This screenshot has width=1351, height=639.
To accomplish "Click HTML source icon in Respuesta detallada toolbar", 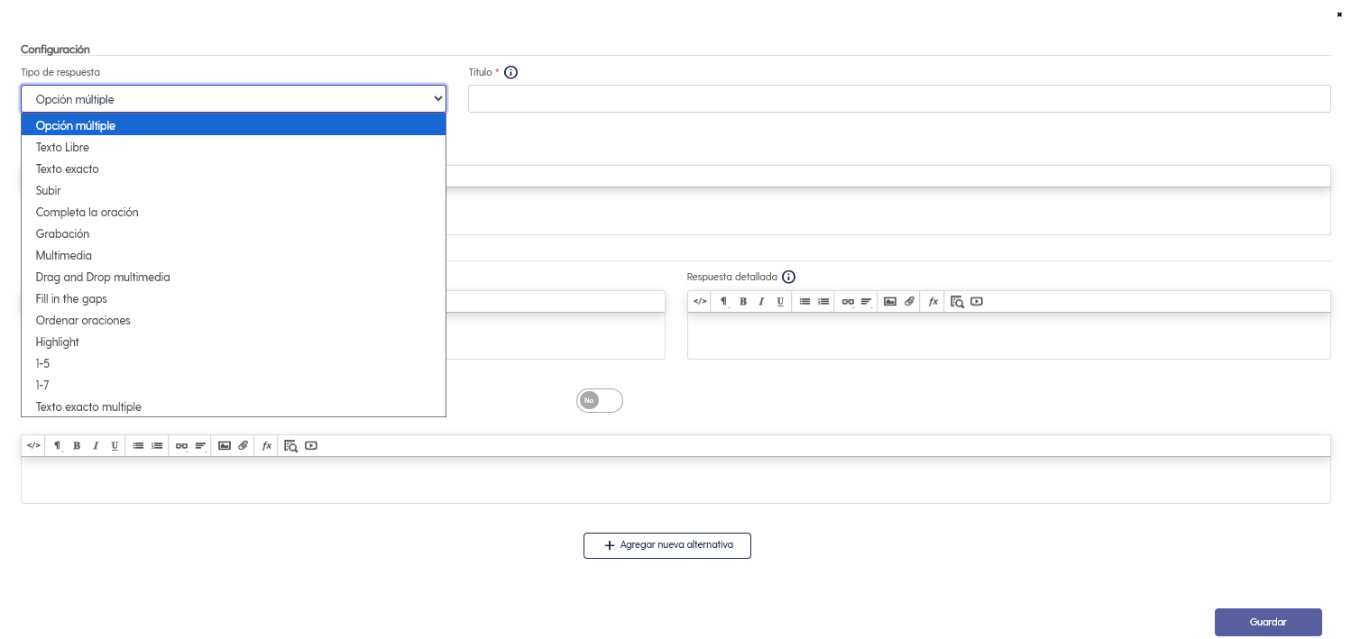I will click(x=700, y=301).
